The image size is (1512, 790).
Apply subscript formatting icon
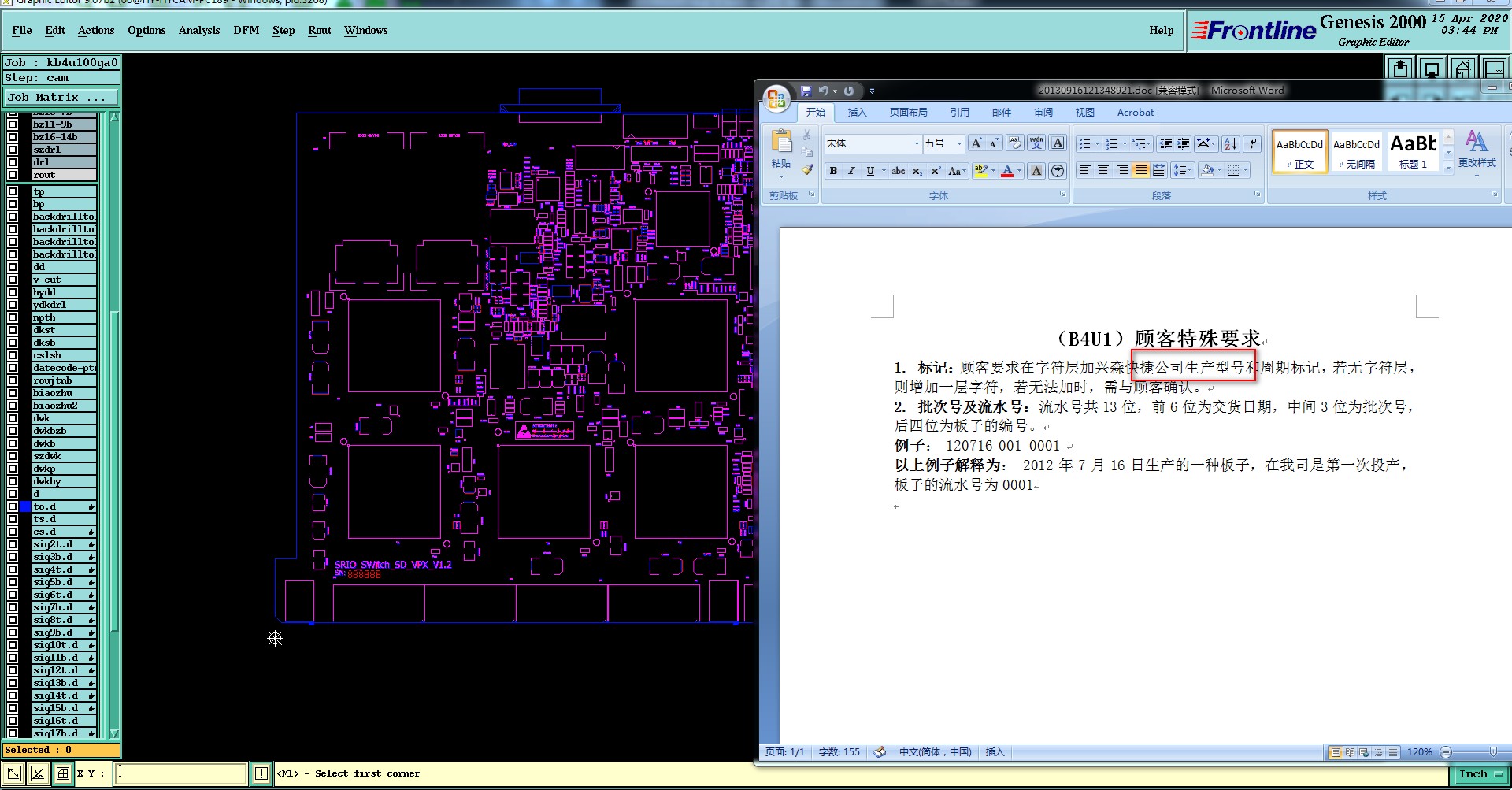[x=917, y=171]
